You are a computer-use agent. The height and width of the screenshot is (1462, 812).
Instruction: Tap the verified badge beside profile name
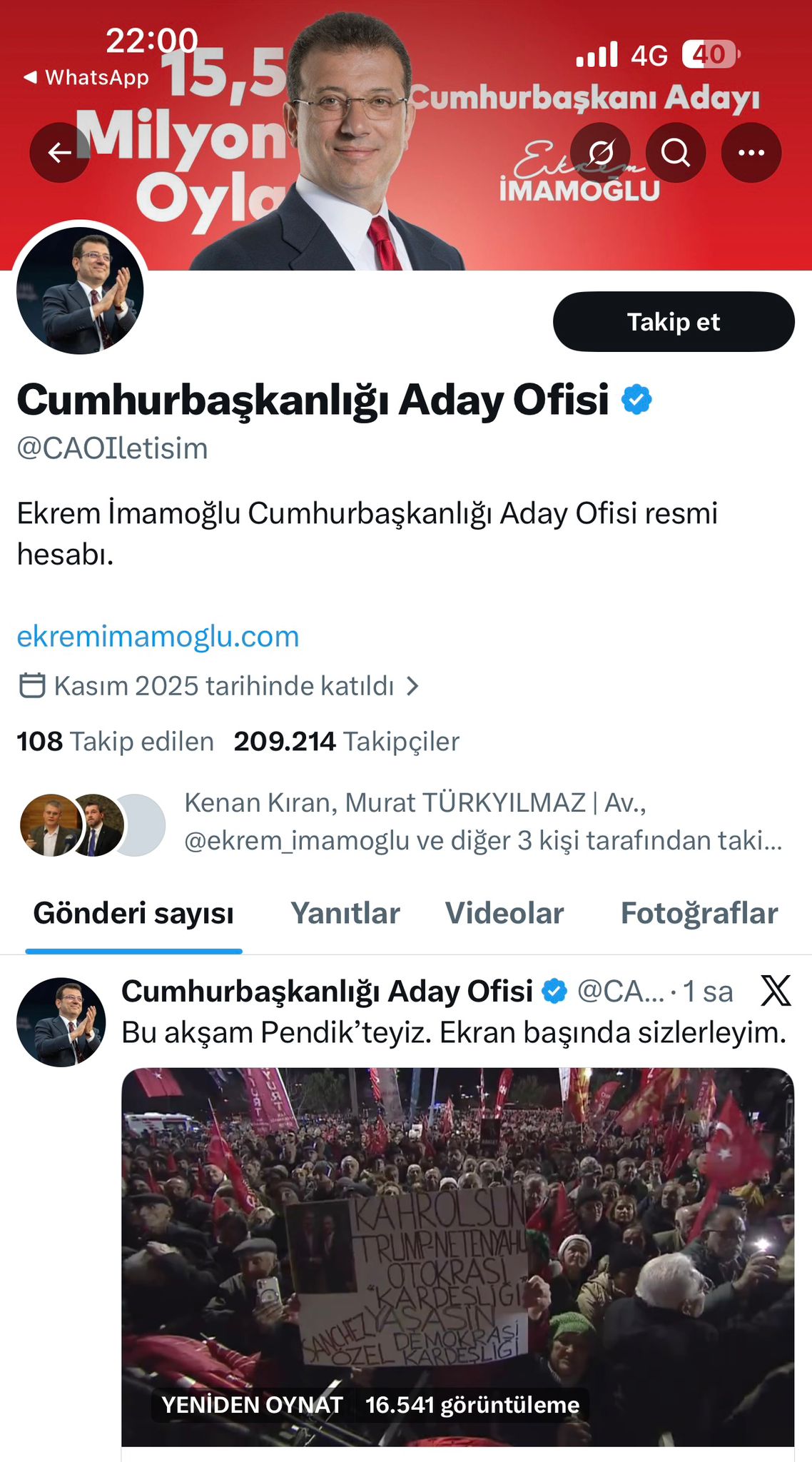(x=636, y=400)
